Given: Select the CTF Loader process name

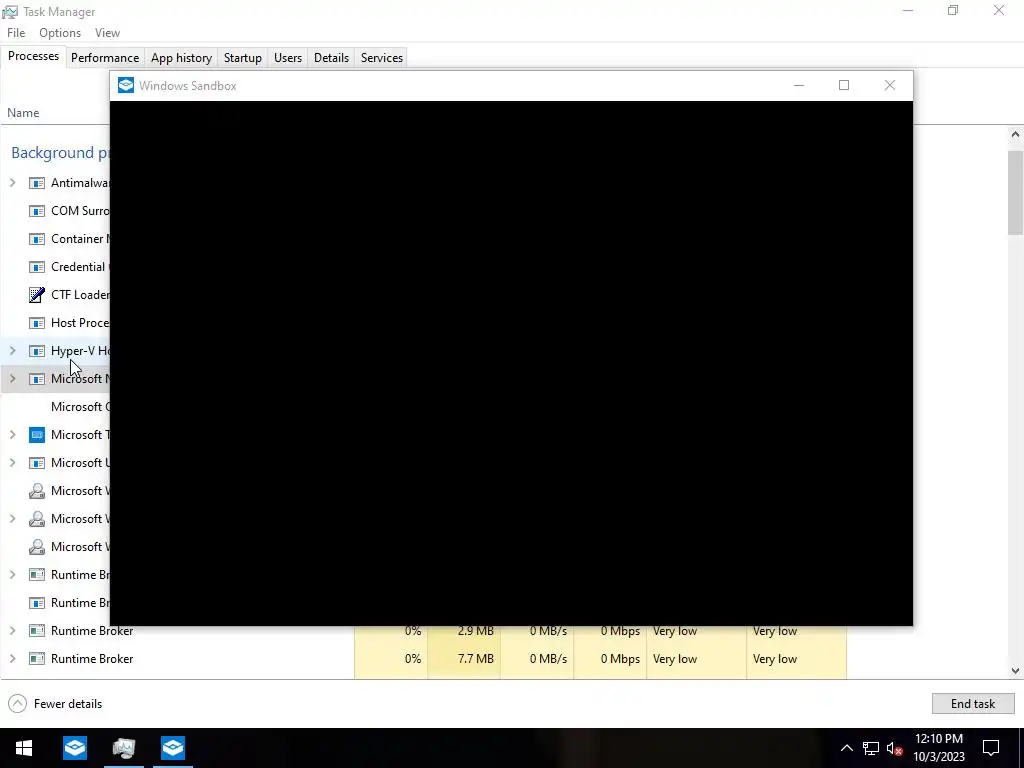Looking at the screenshot, I should coord(80,295).
